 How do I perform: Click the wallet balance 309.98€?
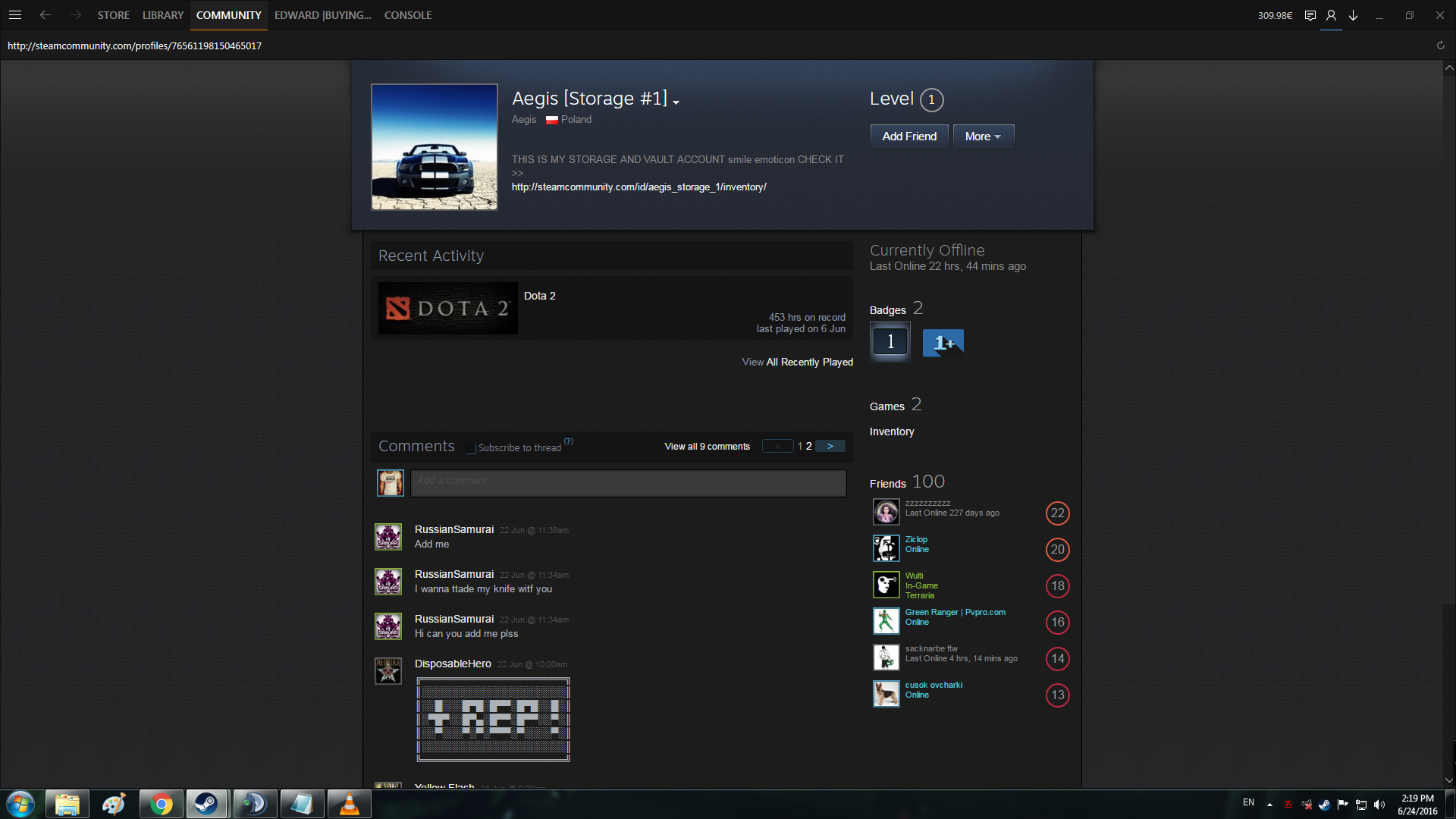click(x=1275, y=15)
